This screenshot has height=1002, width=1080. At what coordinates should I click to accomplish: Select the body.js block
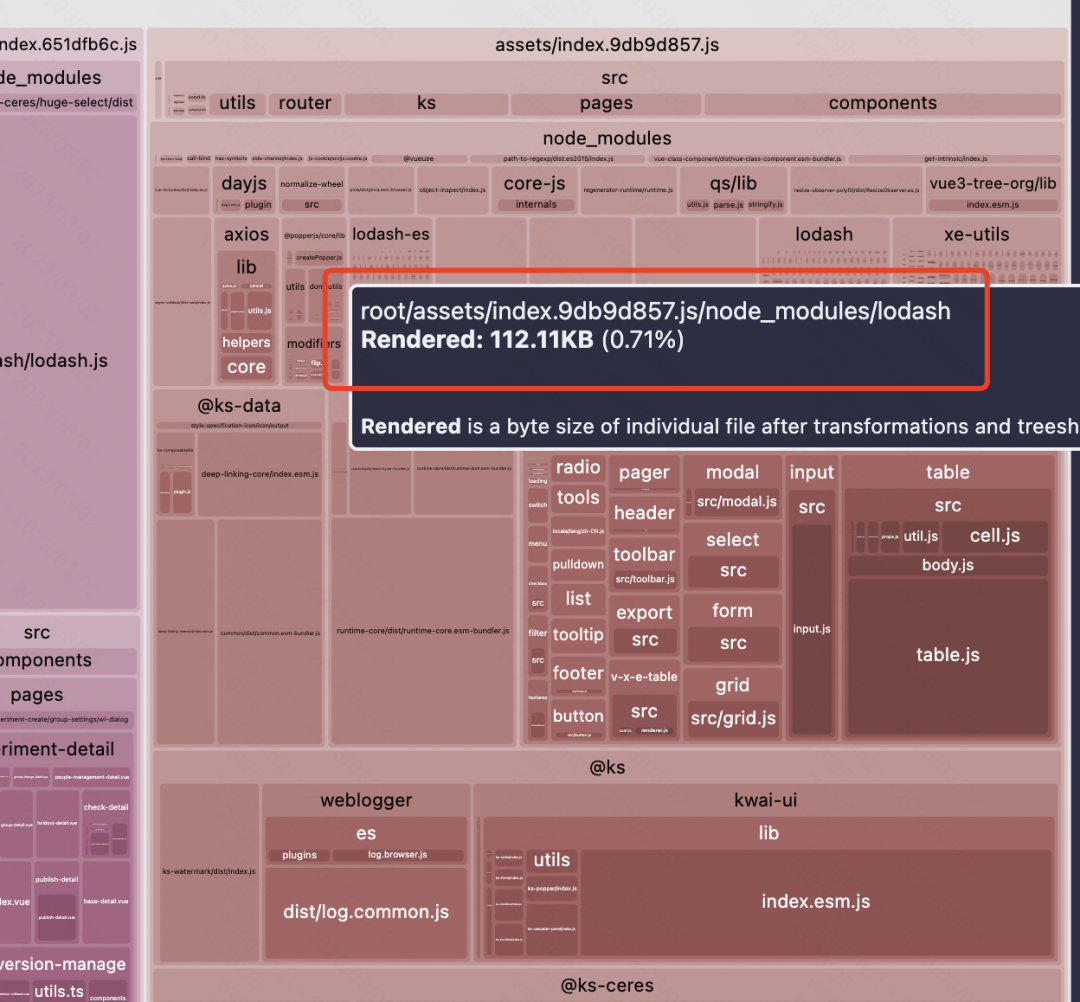(x=948, y=565)
